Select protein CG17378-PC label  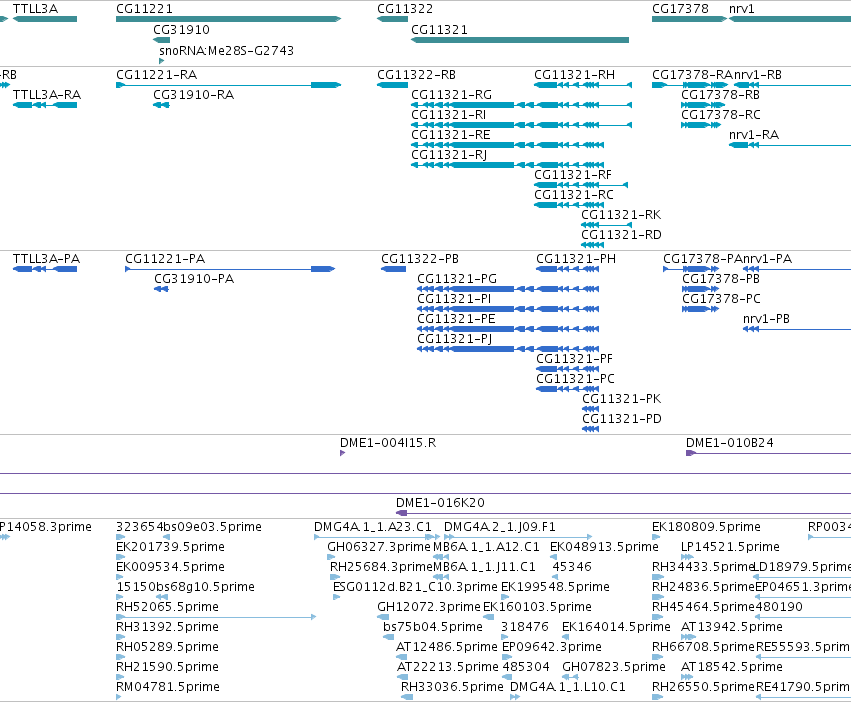pos(721,299)
